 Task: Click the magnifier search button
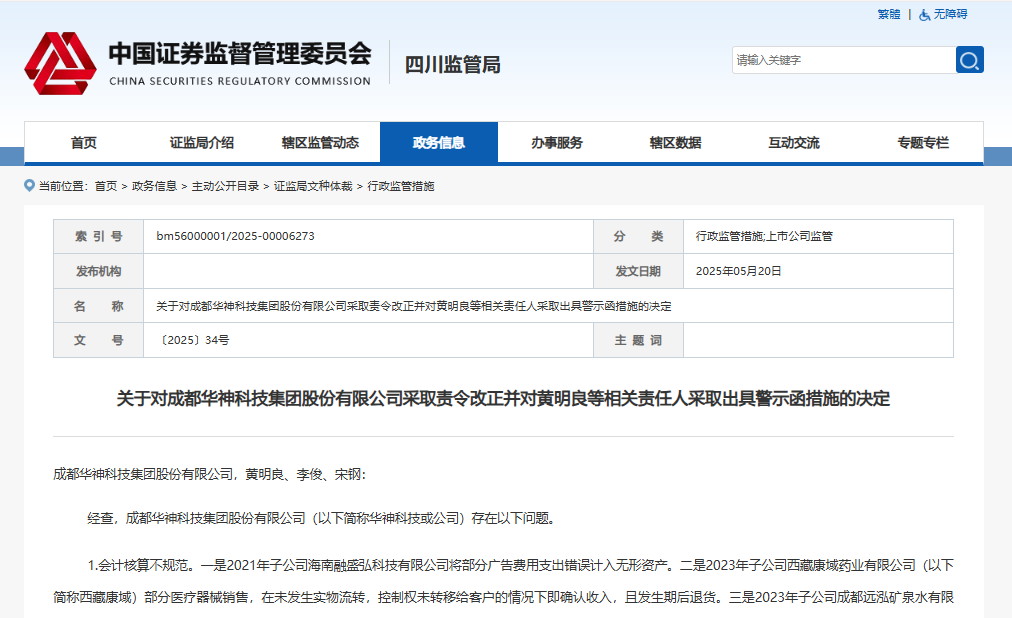pos(969,60)
